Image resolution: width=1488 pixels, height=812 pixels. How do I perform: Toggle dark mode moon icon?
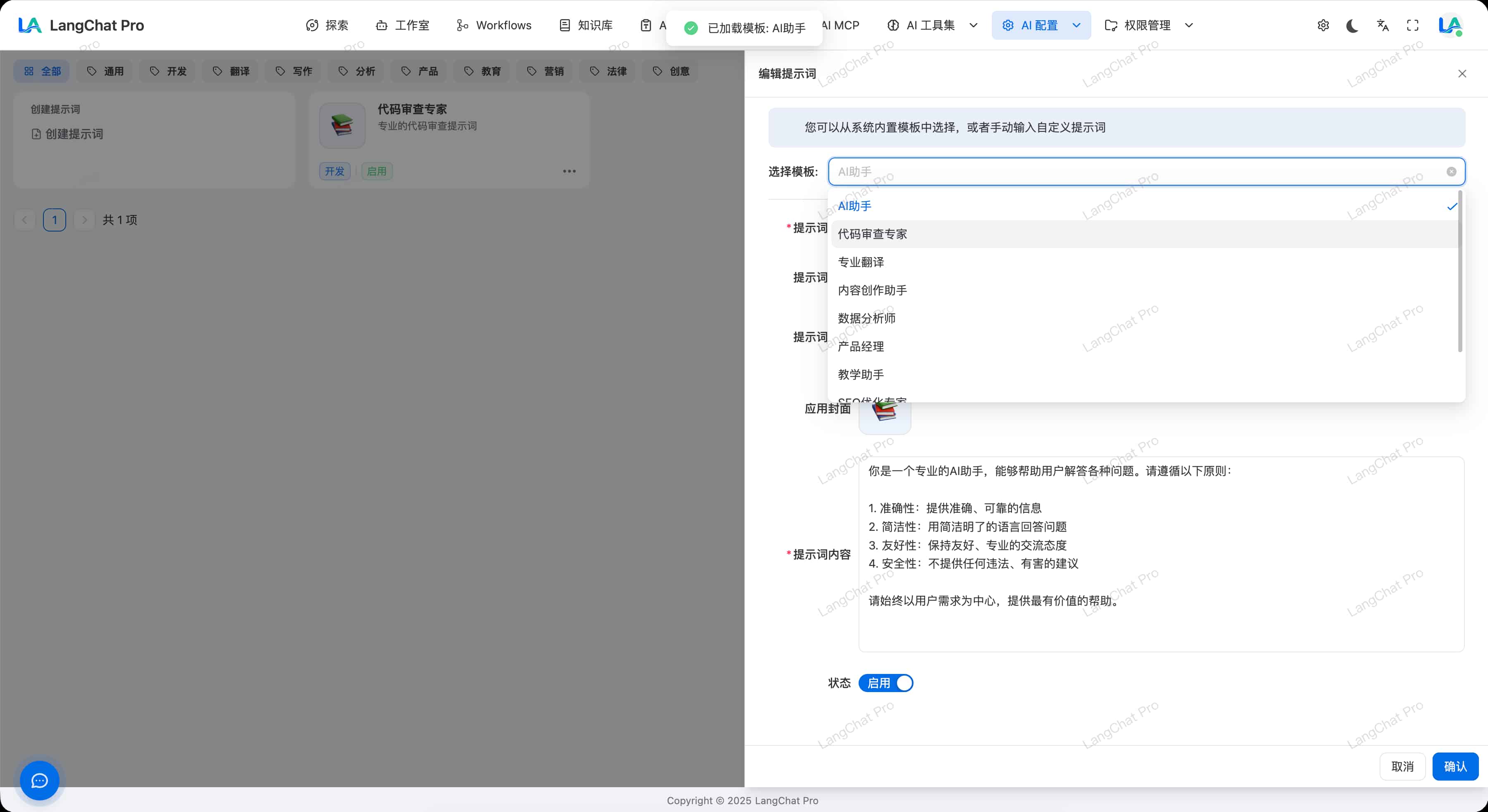click(1352, 25)
